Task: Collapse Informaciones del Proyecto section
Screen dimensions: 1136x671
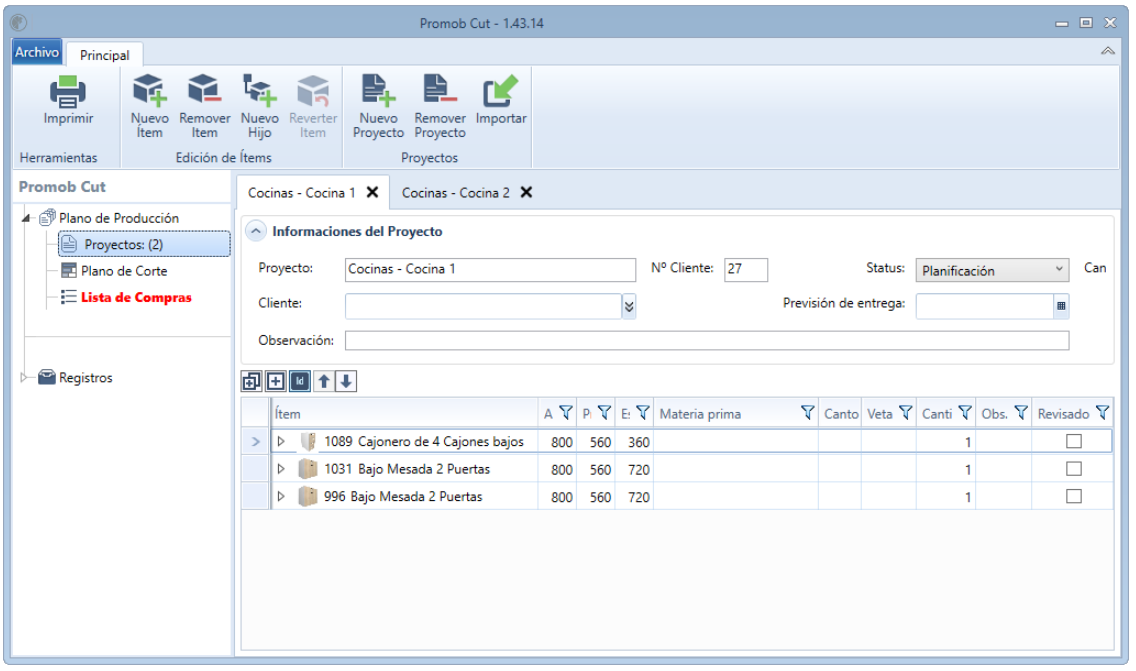Action: (x=256, y=231)
